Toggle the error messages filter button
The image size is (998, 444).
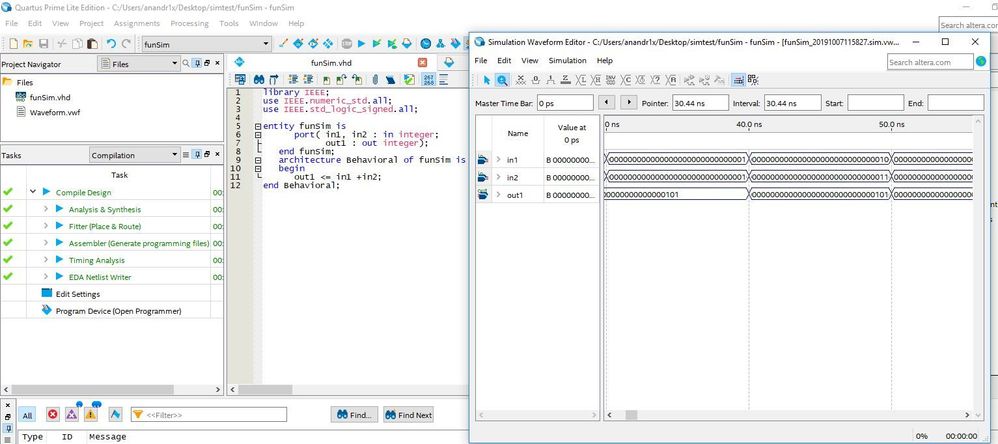pos(53,415)
